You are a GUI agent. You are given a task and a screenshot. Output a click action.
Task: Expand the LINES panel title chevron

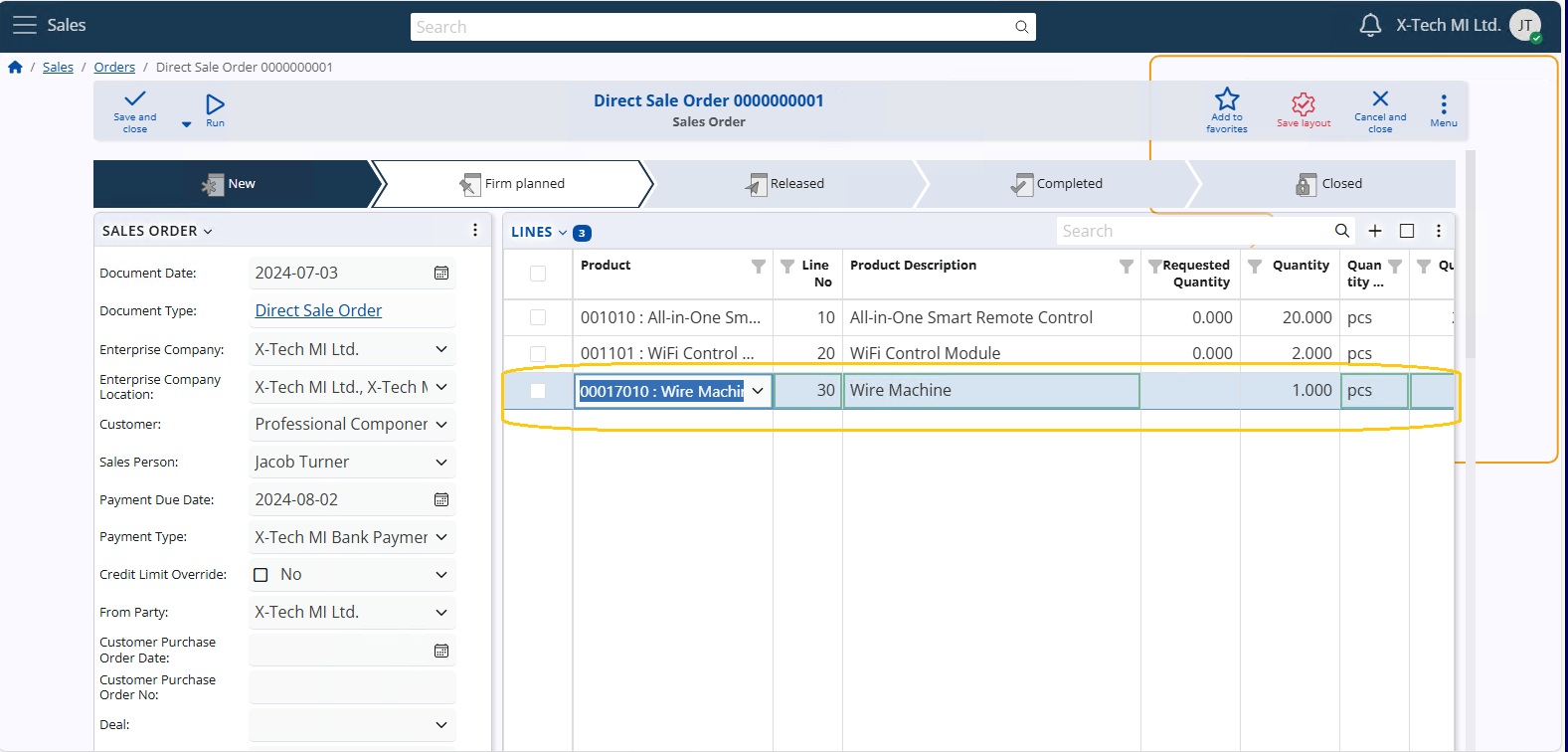(x=563, y=233)
